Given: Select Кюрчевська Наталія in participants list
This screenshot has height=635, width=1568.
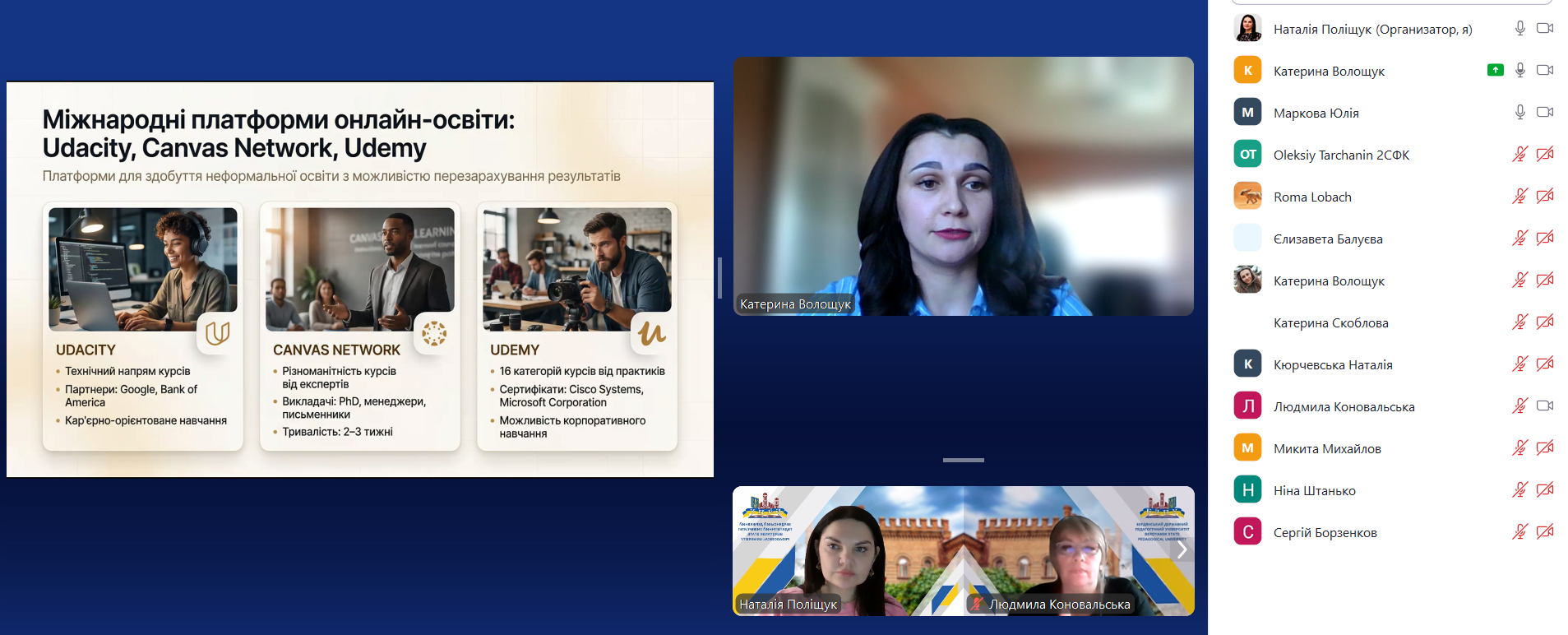Looking at the screenshot, I should point(1332,364).
